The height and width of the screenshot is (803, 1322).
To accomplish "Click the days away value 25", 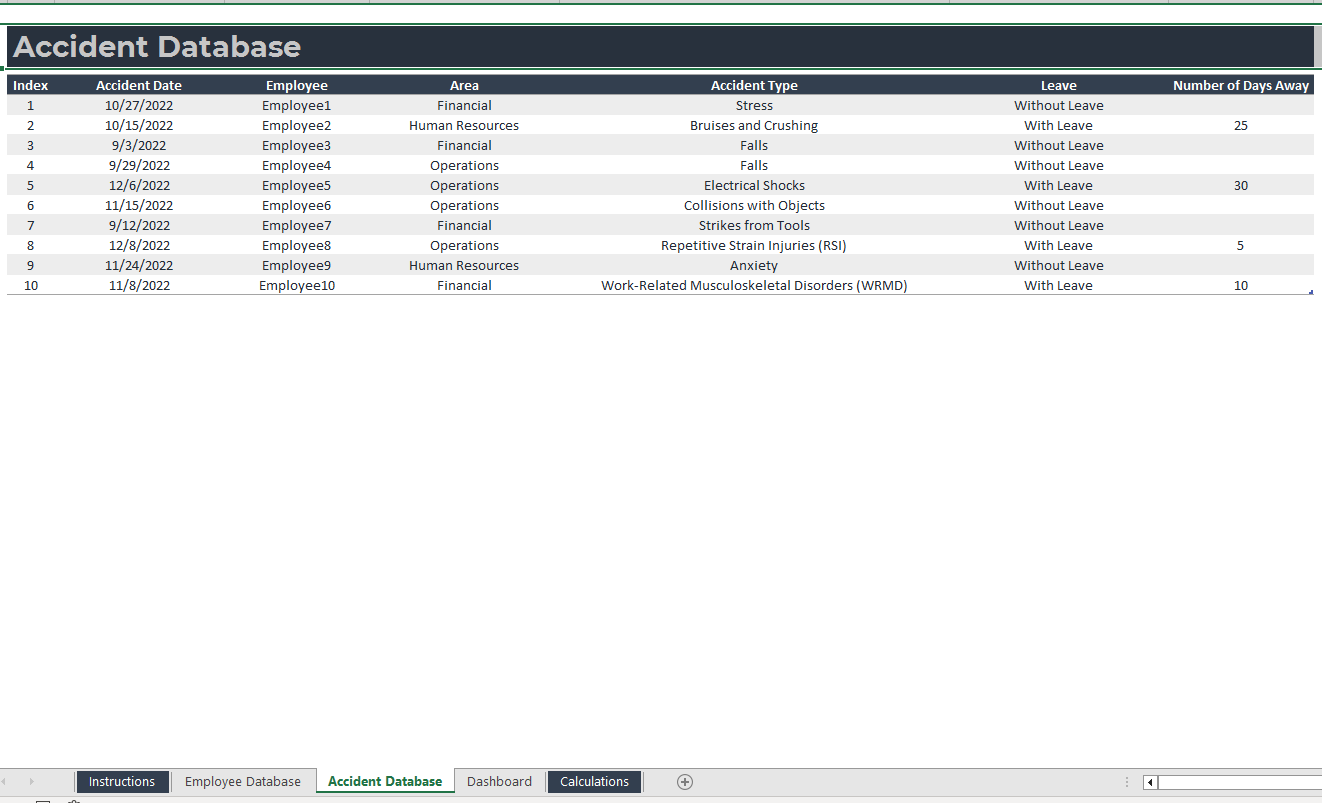I will (x=1240, y=126).
